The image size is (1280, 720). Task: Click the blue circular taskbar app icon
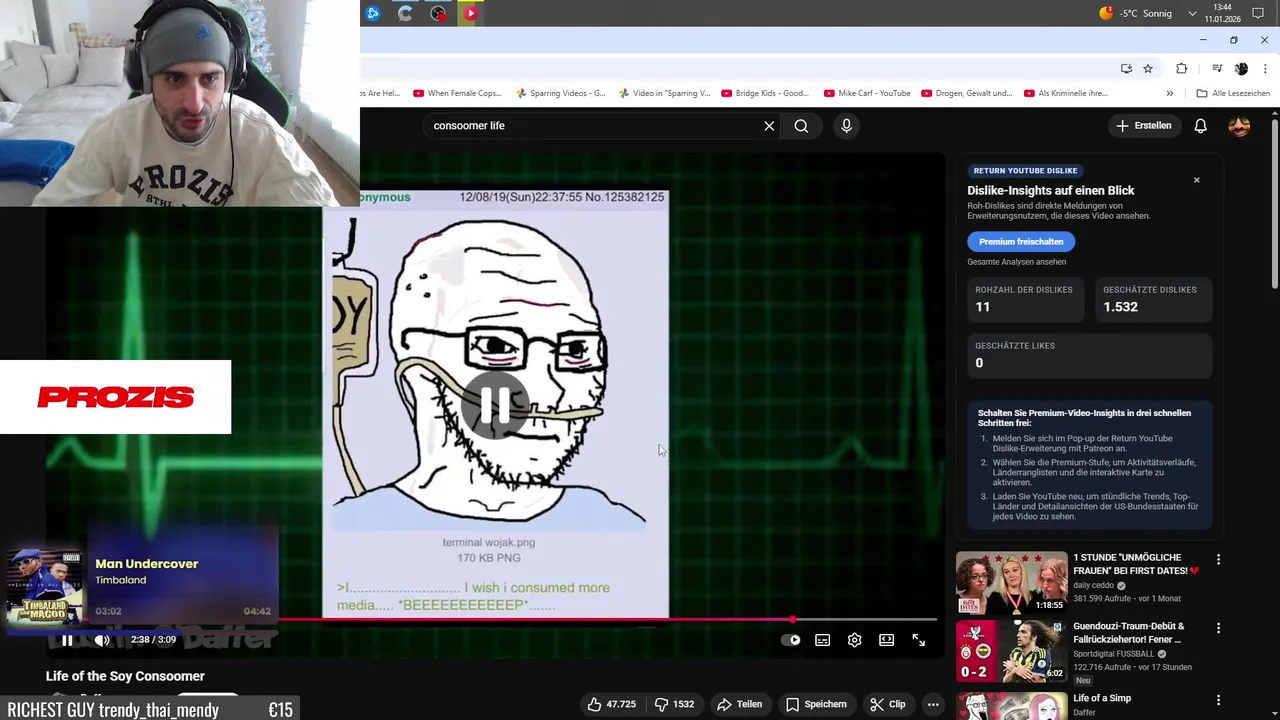[373, 13]
